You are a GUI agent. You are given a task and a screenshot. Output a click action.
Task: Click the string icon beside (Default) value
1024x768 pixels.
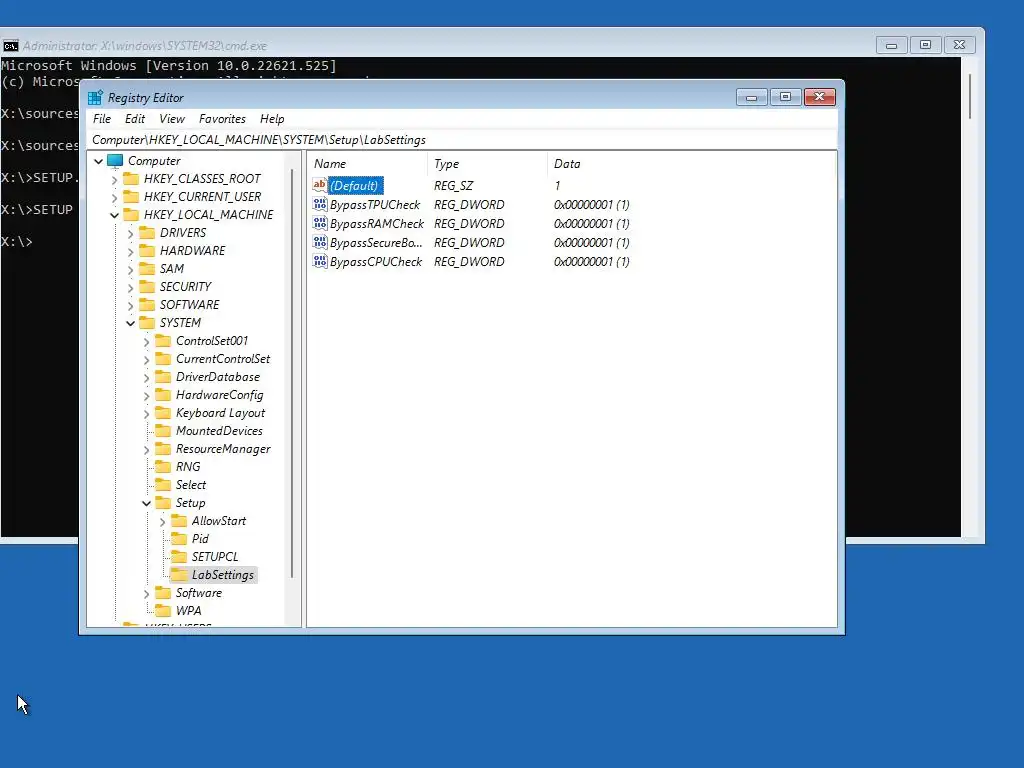click(x=319, y=185)
